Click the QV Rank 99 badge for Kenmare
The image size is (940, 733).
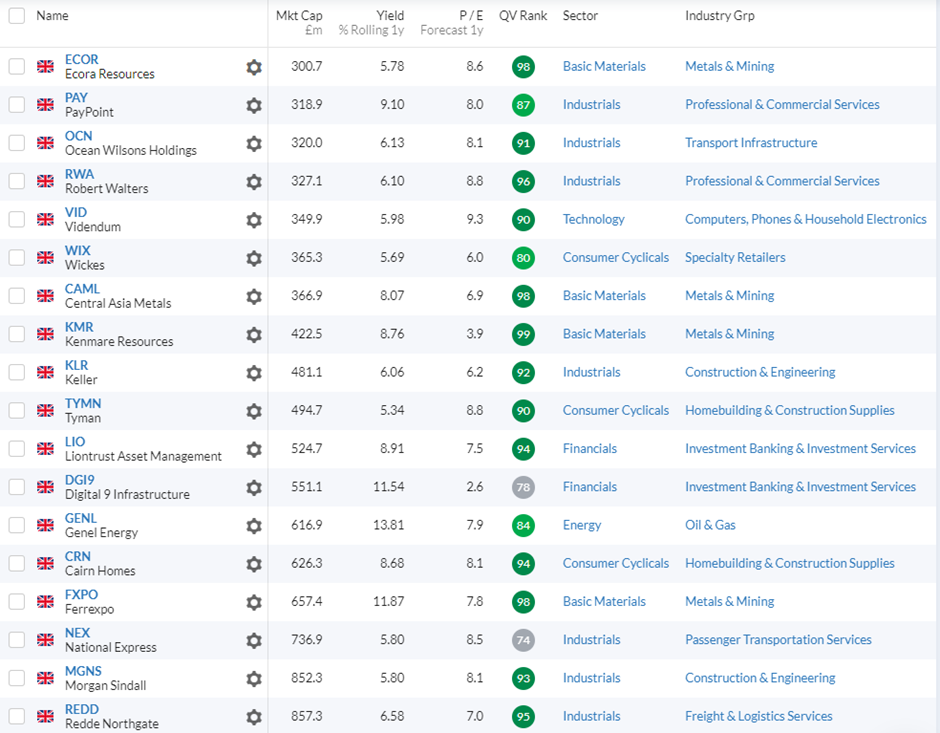523,334
